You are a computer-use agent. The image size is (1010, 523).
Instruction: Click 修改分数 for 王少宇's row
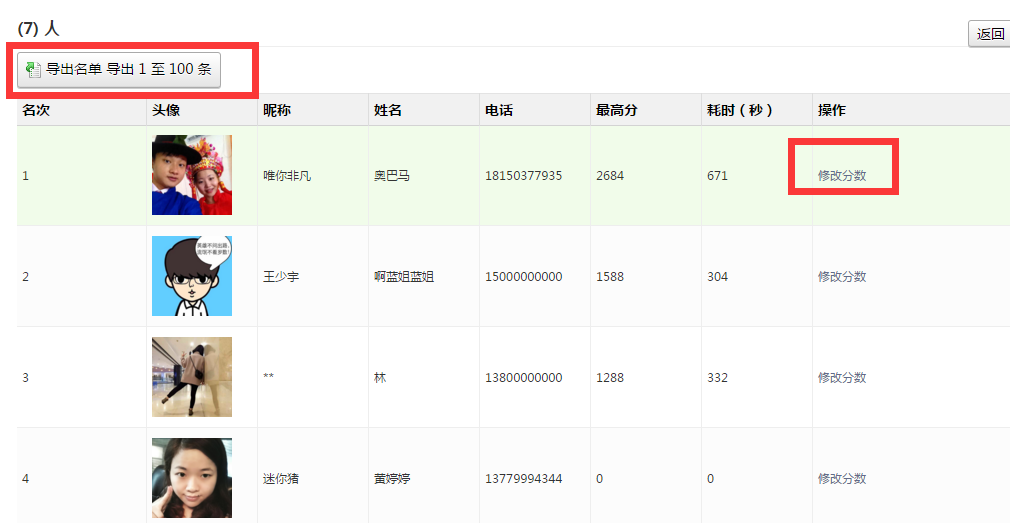pyautogui.click(x=841, y=276)
